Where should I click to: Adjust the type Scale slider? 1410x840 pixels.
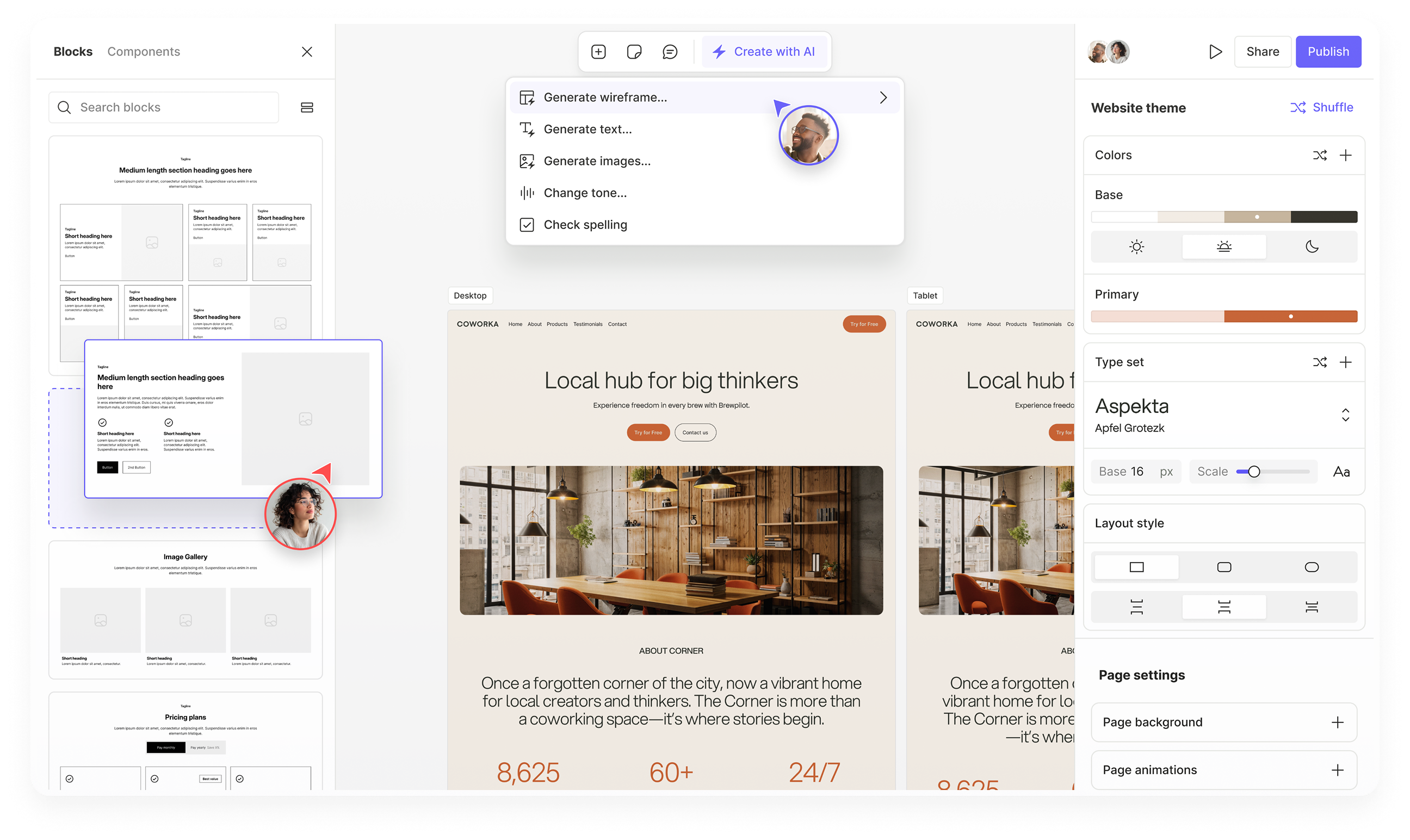tap(1254, 472)
